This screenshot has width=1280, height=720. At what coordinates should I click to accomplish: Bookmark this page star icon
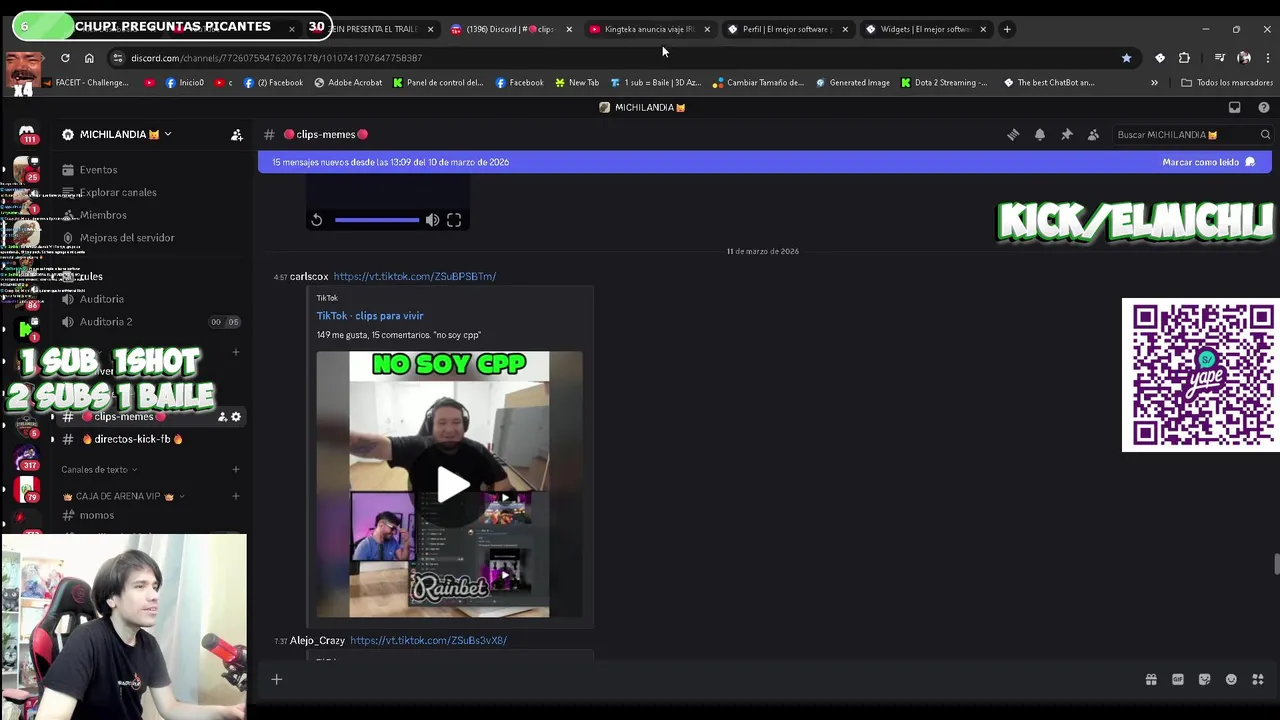point(1126,58)
